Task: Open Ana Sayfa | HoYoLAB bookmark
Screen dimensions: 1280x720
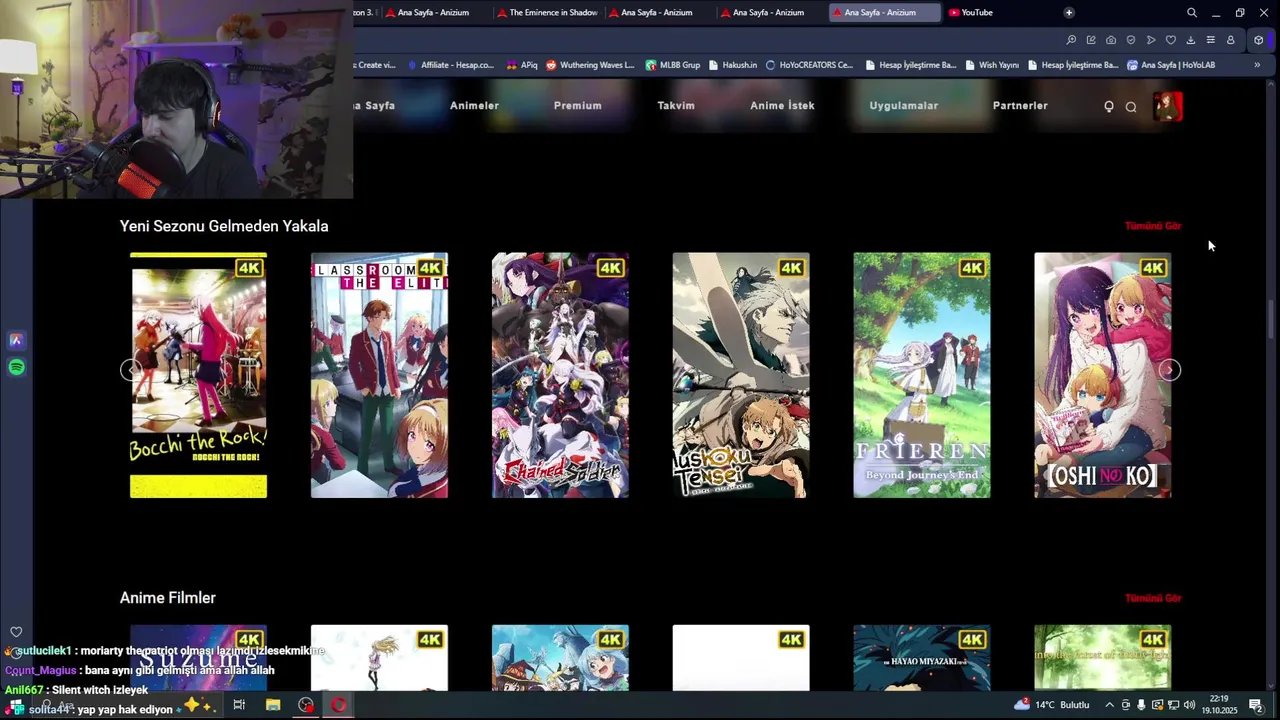Action: point(1171,65)
